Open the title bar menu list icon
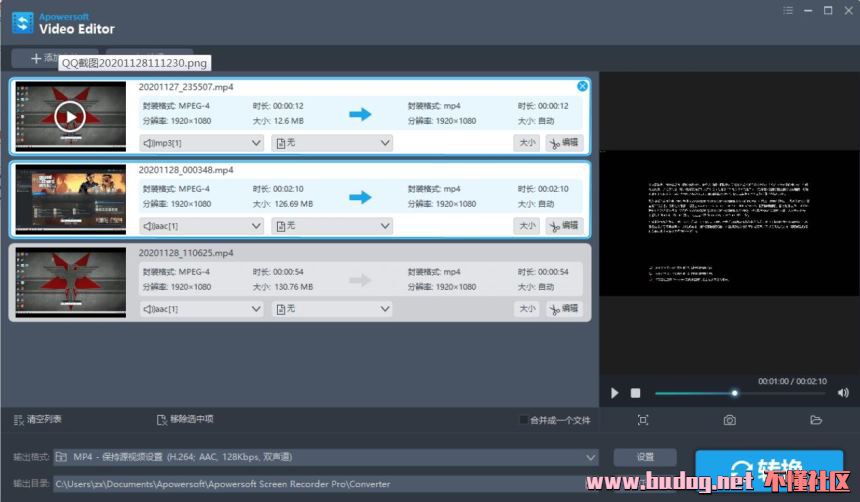This screenshot has width=860, height=502. coord(789,10)
